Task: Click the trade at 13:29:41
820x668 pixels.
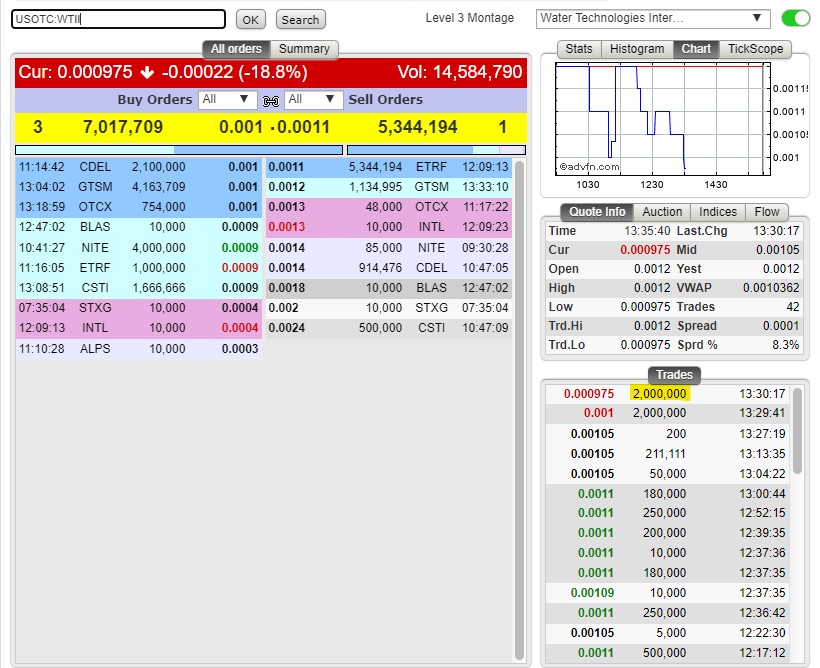Action: point(666,413)
